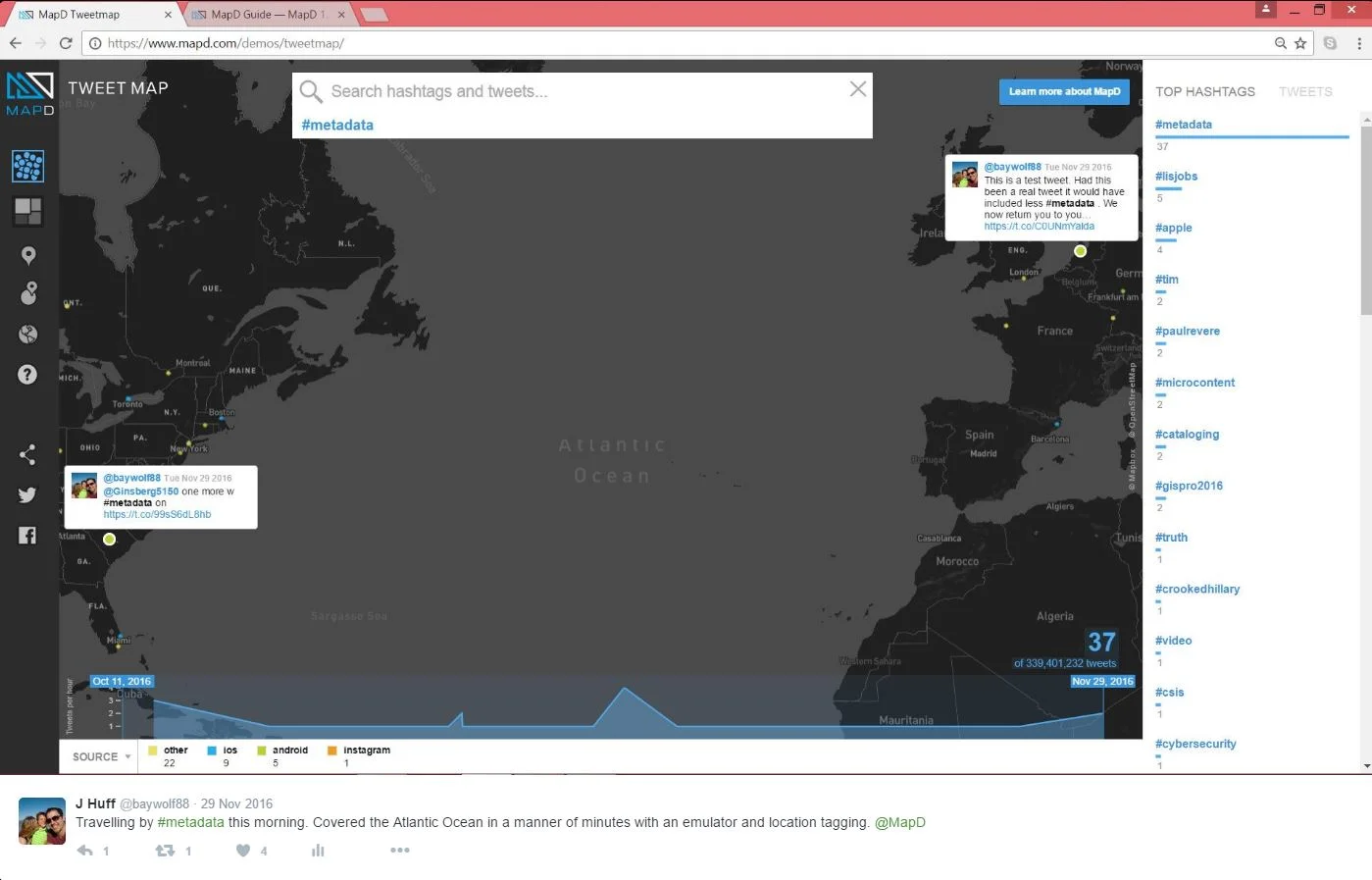Share via the Twitter bird icon

(27, 494)
